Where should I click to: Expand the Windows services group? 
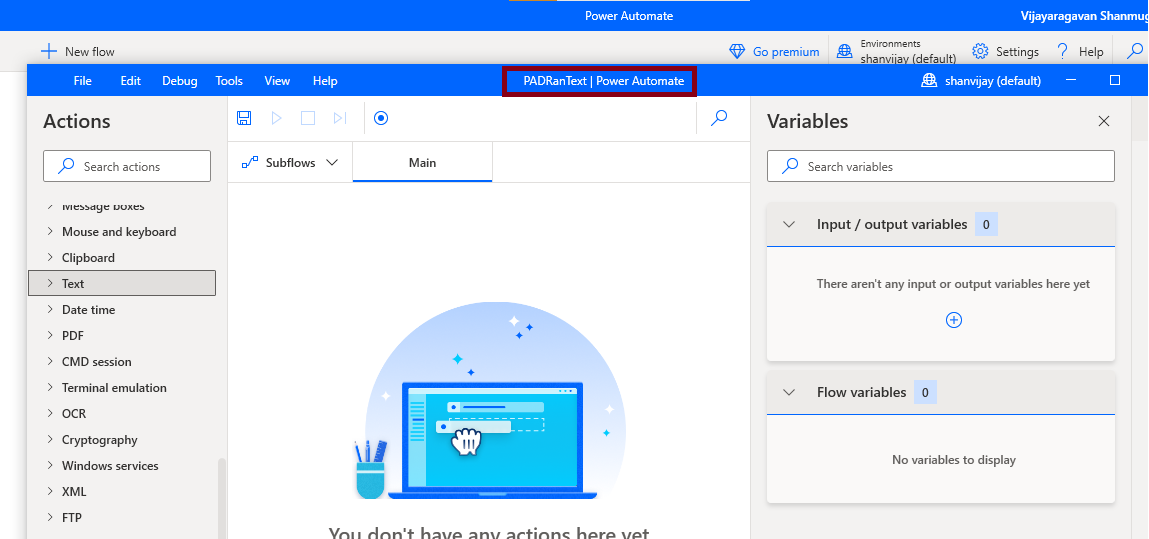tap(50, 465)
